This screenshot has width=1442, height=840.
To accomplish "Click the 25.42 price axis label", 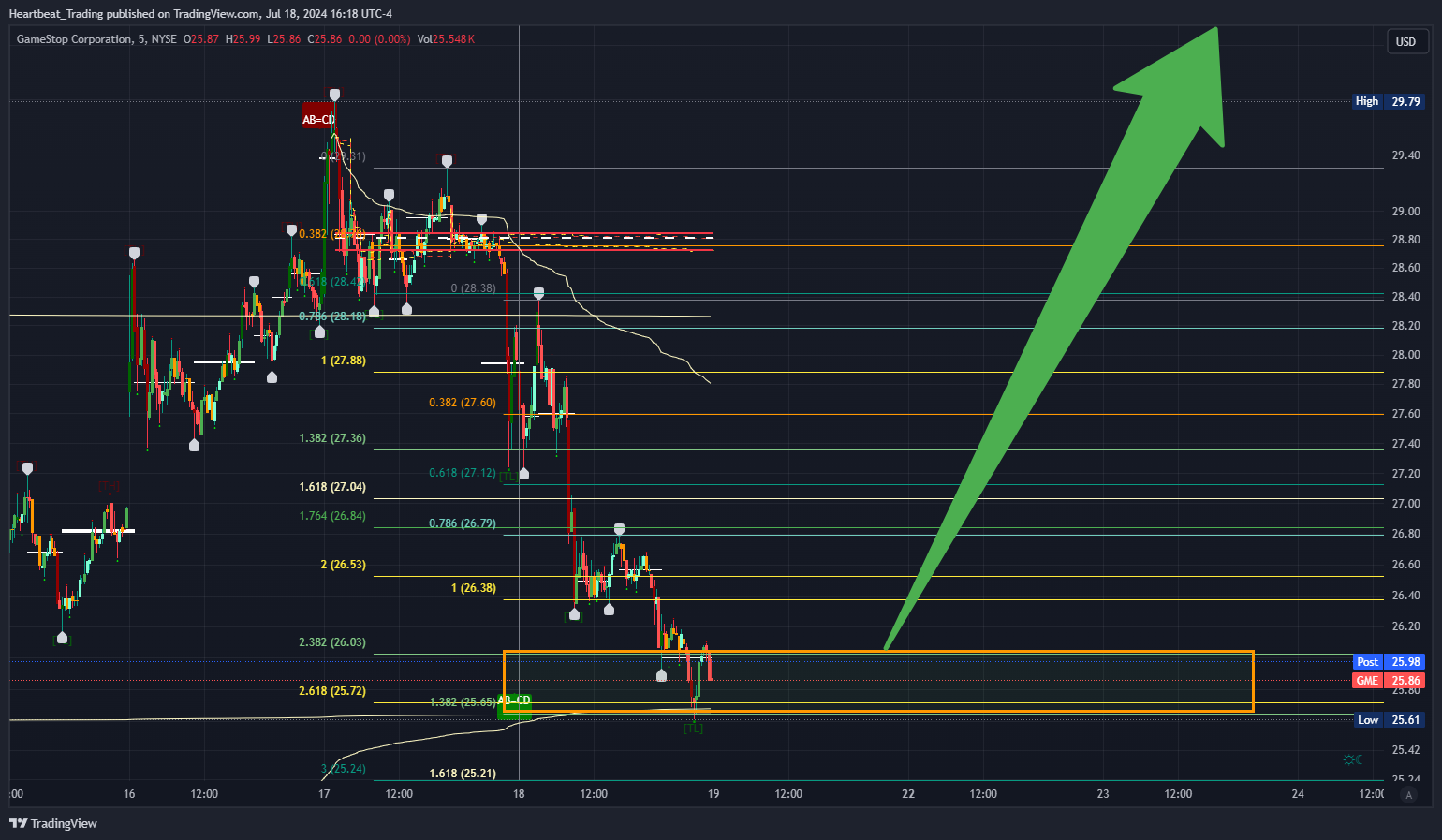I will click(x=1405, y=750).
